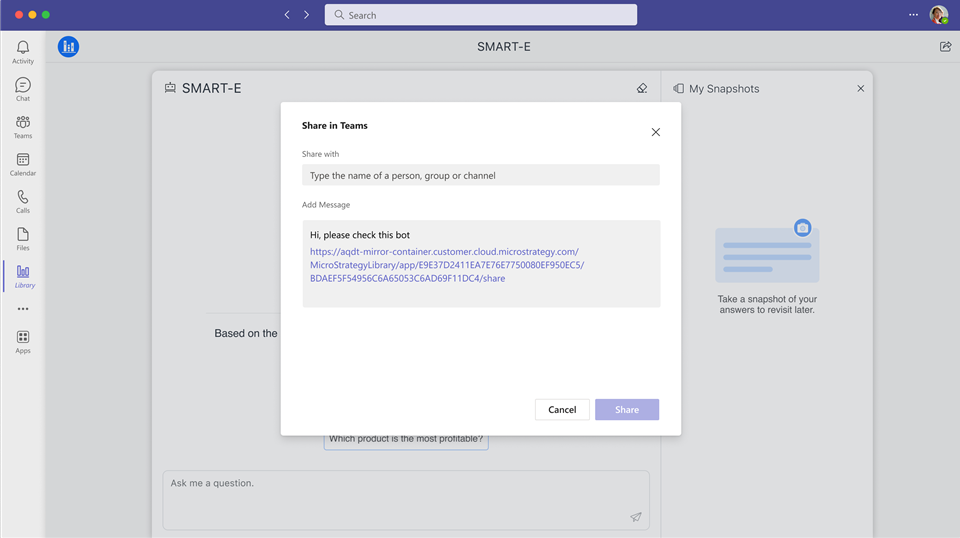The width and height of the screenshot is (960, 538).
Task: Click the eraser clear-history icon
Action: coord(642,89)
